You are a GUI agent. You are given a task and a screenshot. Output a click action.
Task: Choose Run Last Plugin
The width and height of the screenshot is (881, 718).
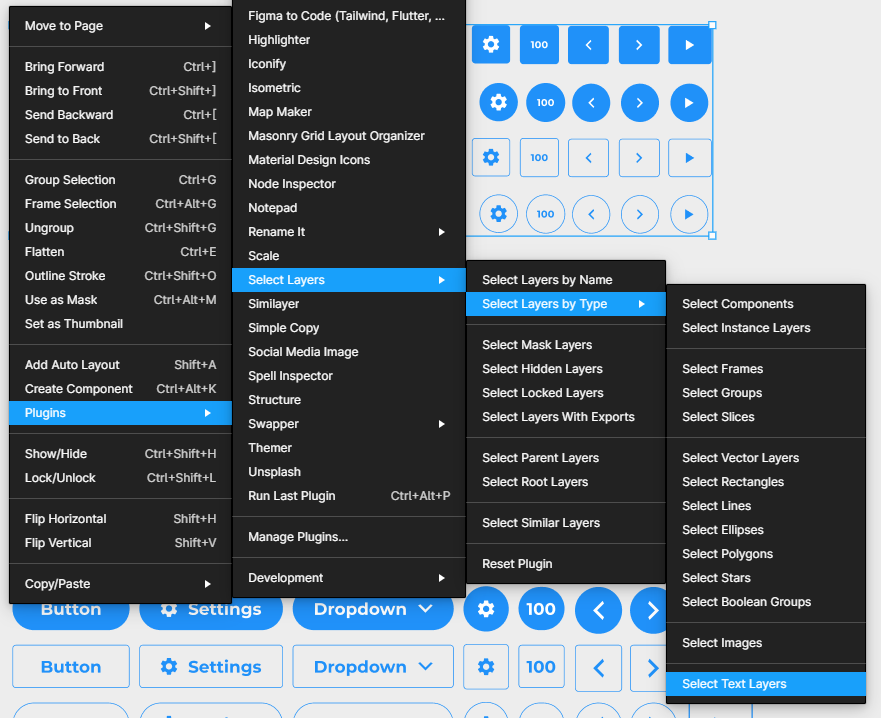[x=349, y=496]
